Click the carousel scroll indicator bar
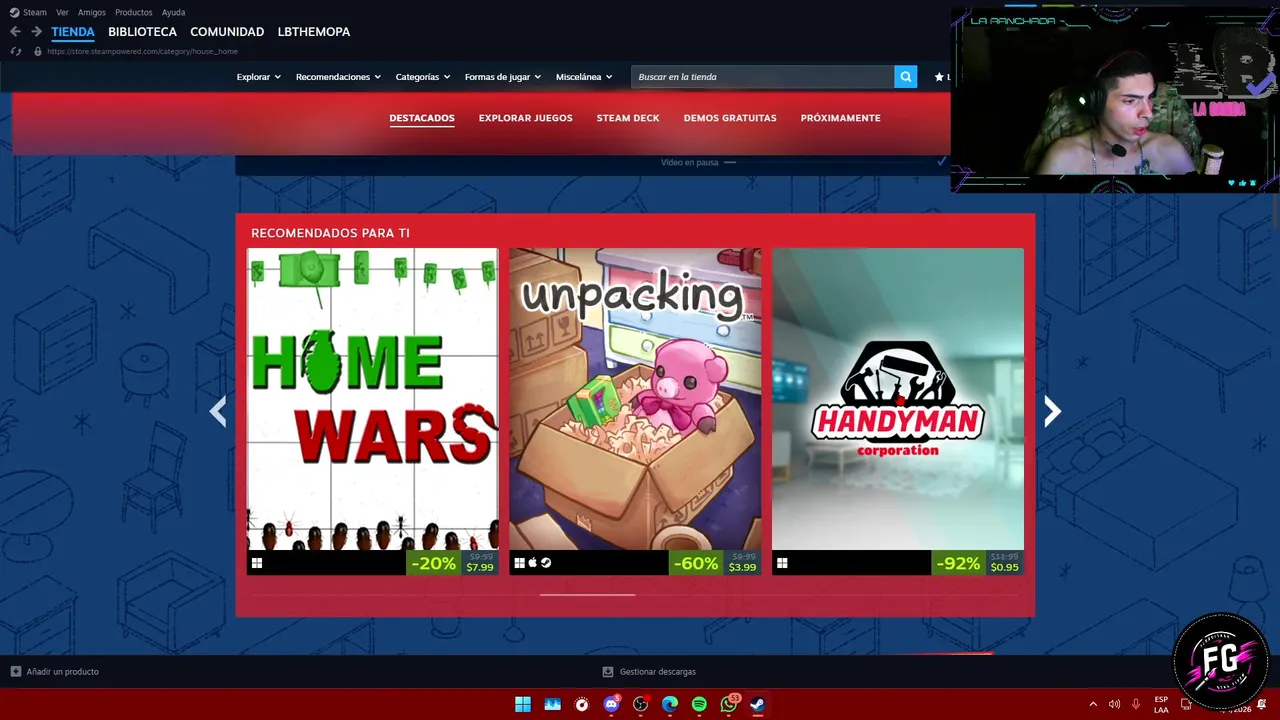 587,595
